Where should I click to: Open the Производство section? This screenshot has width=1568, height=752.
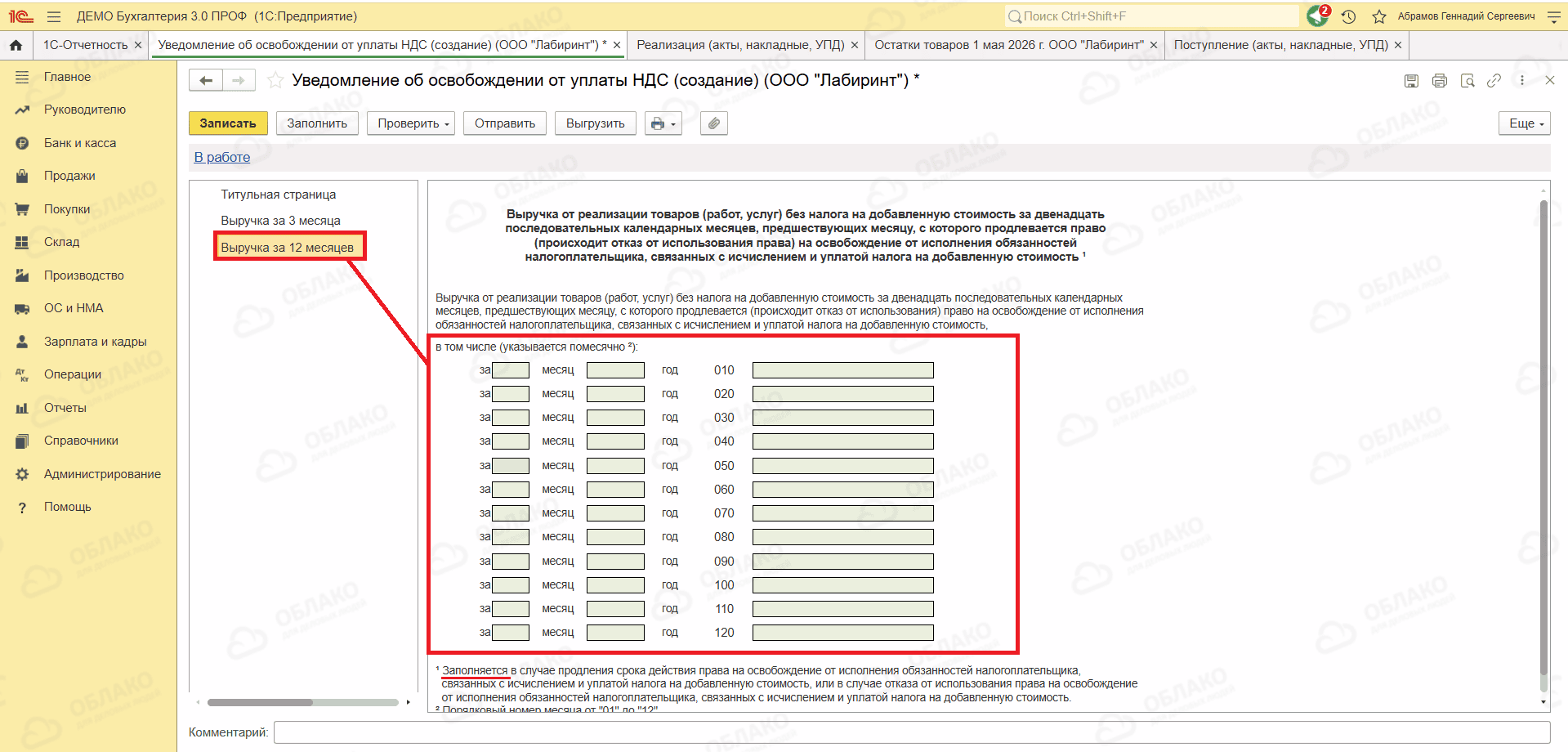84,275
